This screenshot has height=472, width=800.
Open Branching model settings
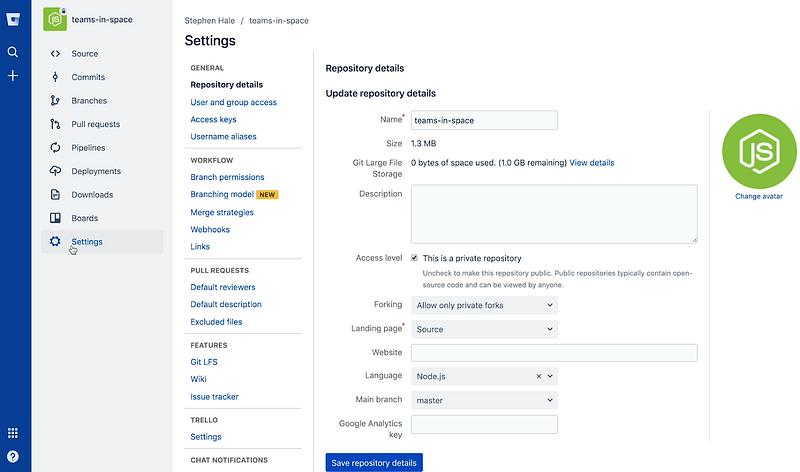222,194
